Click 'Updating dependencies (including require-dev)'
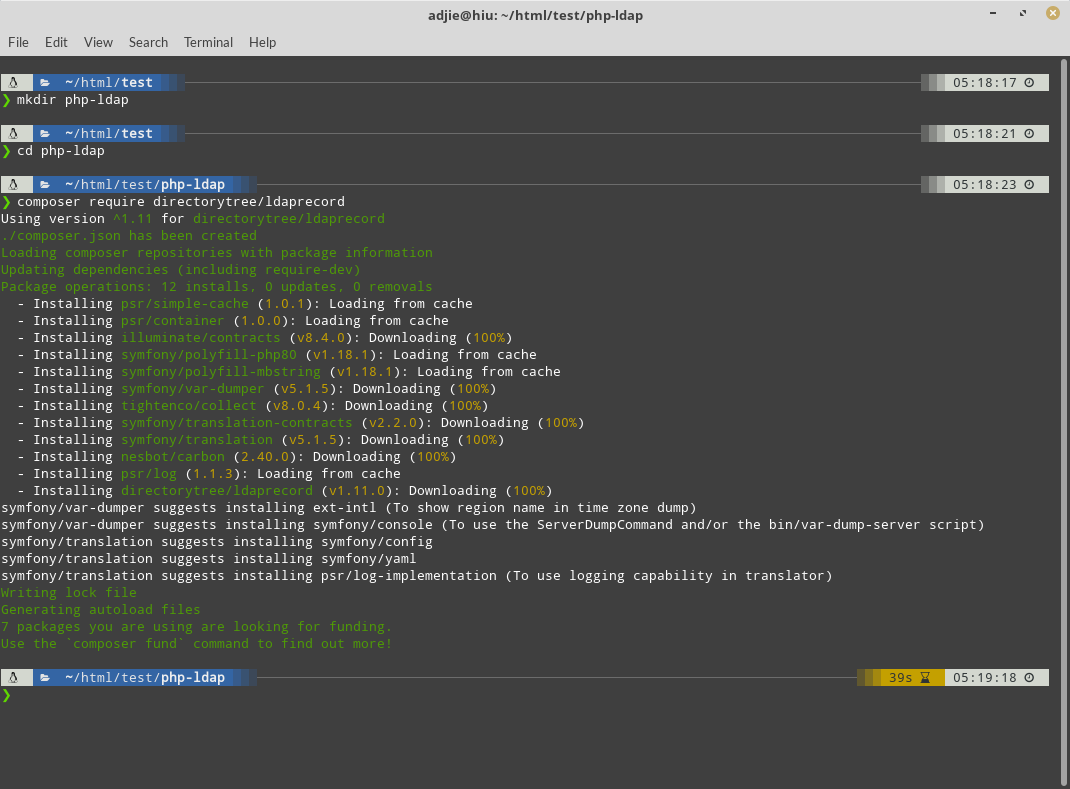The width and height of the screenshot is (1070, 789). (x=181, y=270)
